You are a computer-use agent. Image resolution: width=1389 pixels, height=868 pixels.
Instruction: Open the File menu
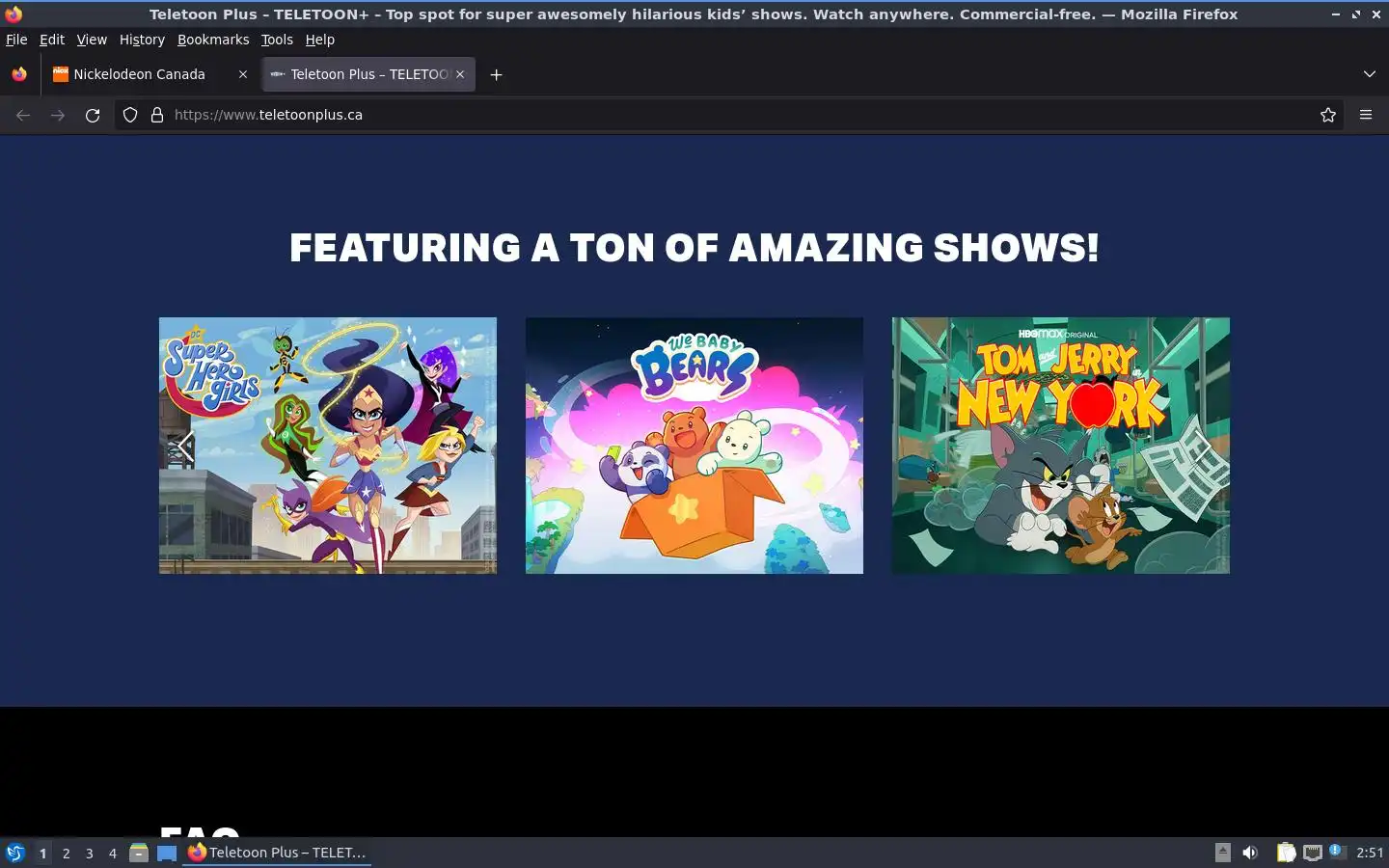(16, 40)
